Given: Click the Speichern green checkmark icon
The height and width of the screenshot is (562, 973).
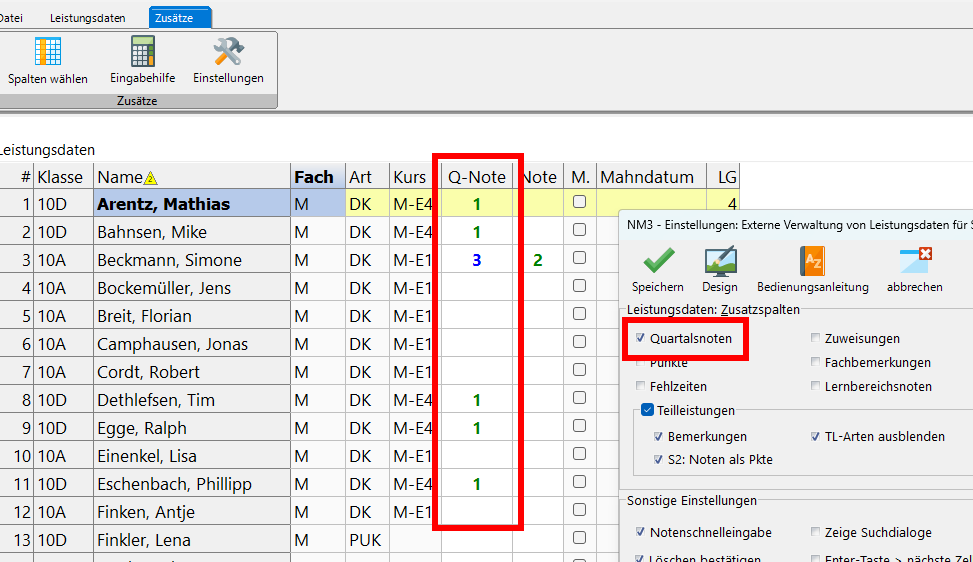Looking at the screenshot, I should [657, 268].
